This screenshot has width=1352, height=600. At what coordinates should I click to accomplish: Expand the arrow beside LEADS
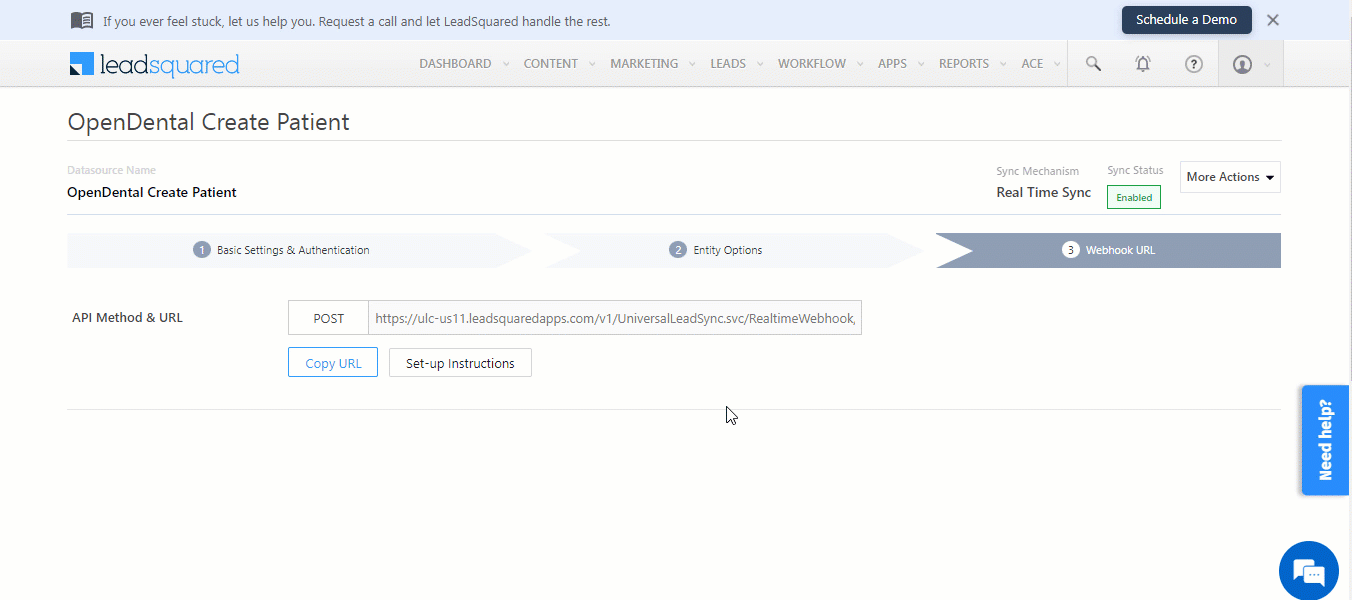(x=759, y=64)
